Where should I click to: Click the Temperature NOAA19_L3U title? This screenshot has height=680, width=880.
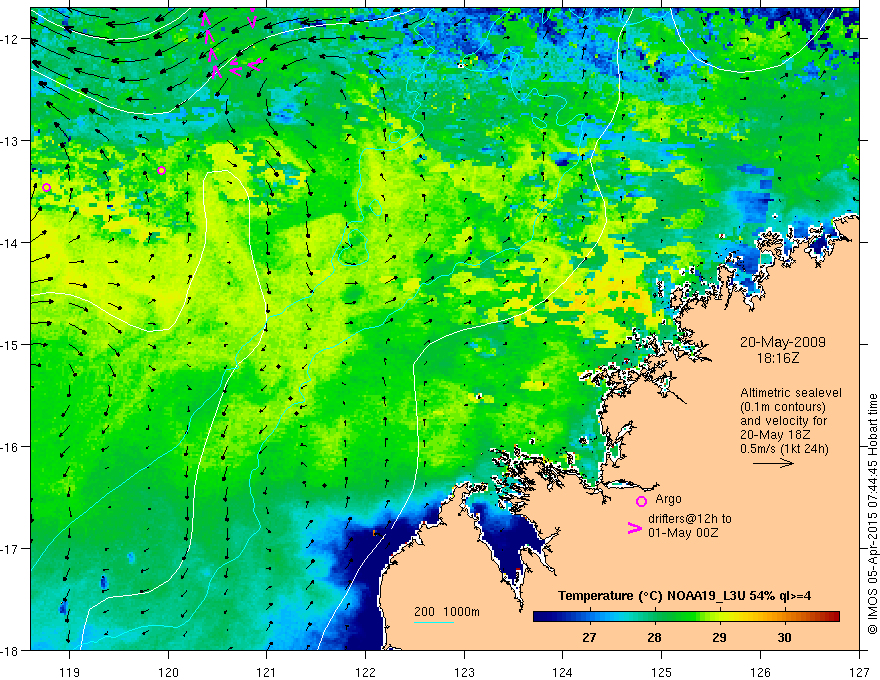click(684, 596)
